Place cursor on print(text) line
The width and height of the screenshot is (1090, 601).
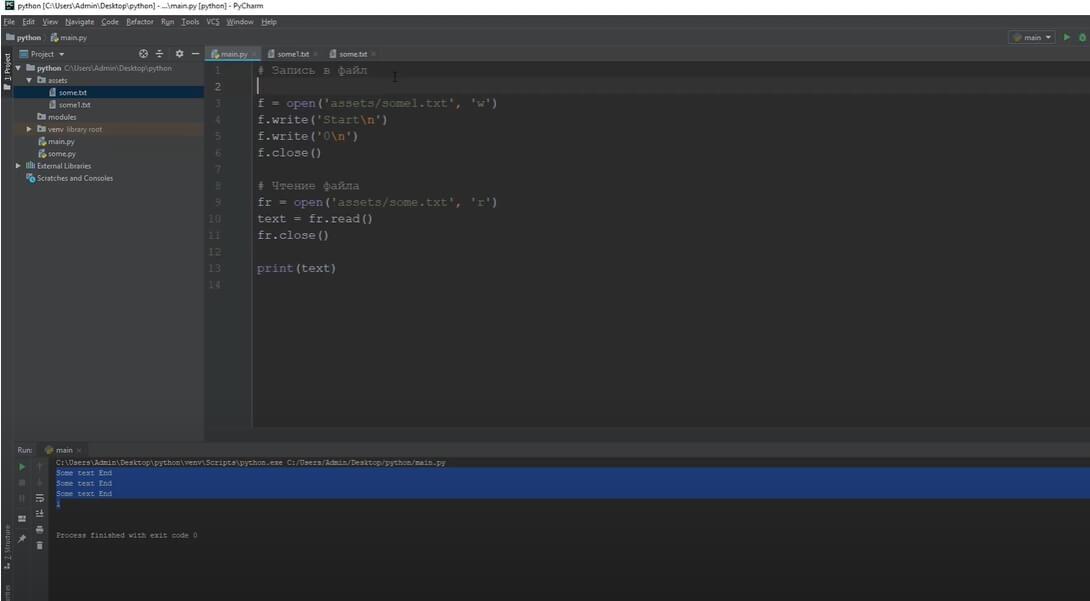[296, 268]
